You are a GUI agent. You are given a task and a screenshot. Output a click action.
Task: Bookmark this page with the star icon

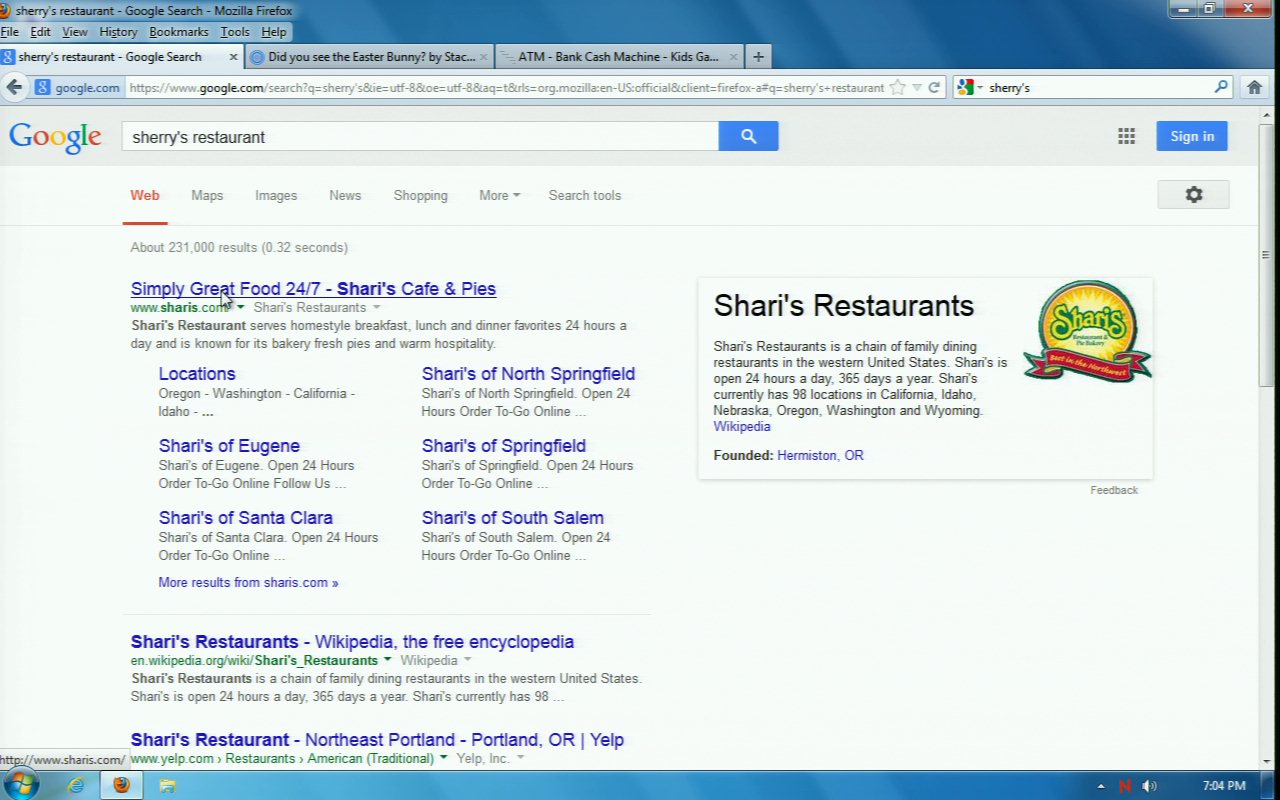click(897, 87)
